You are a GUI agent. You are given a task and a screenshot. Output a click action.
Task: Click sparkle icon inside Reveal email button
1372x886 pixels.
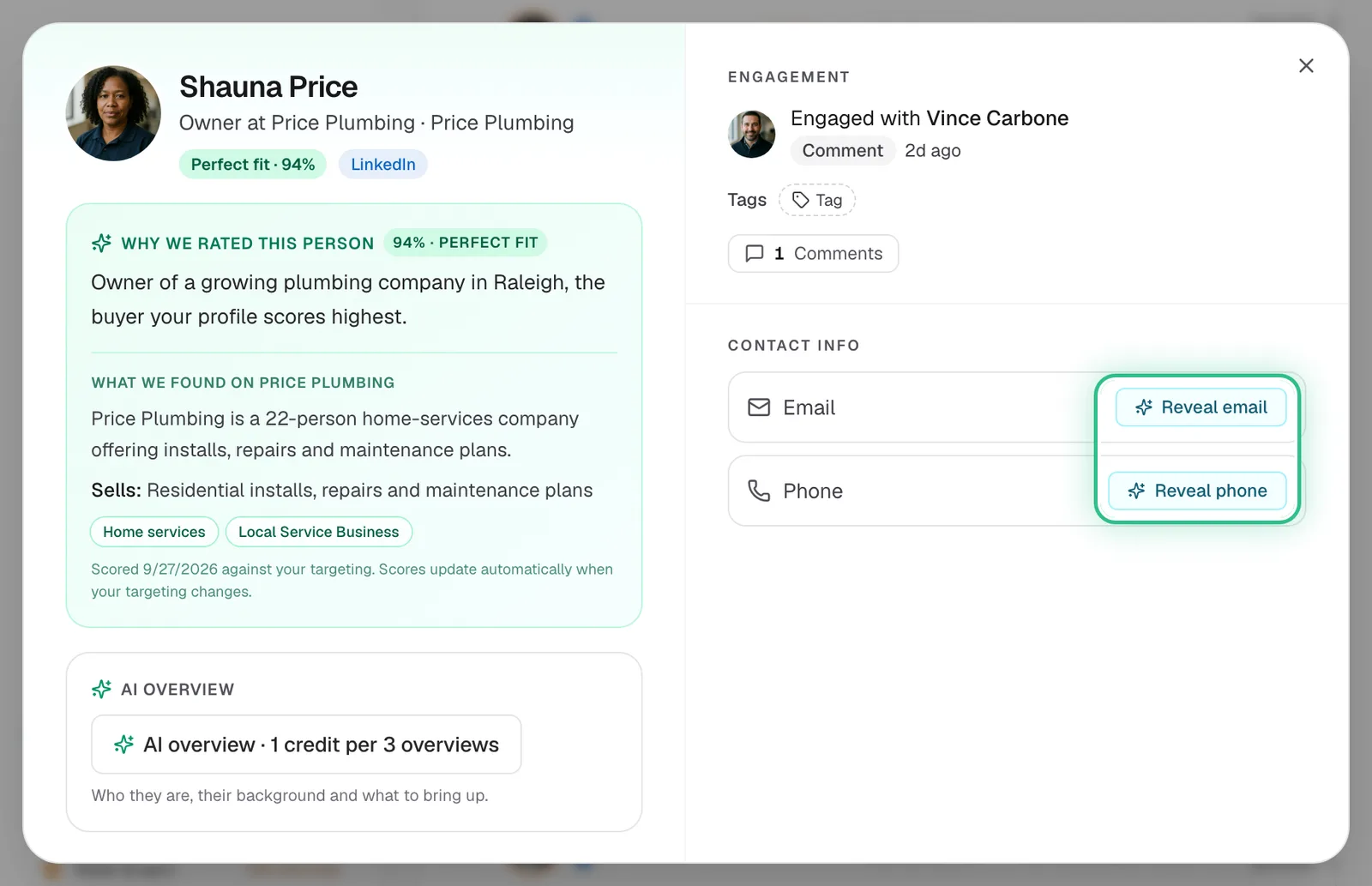tap(1144, 407)
